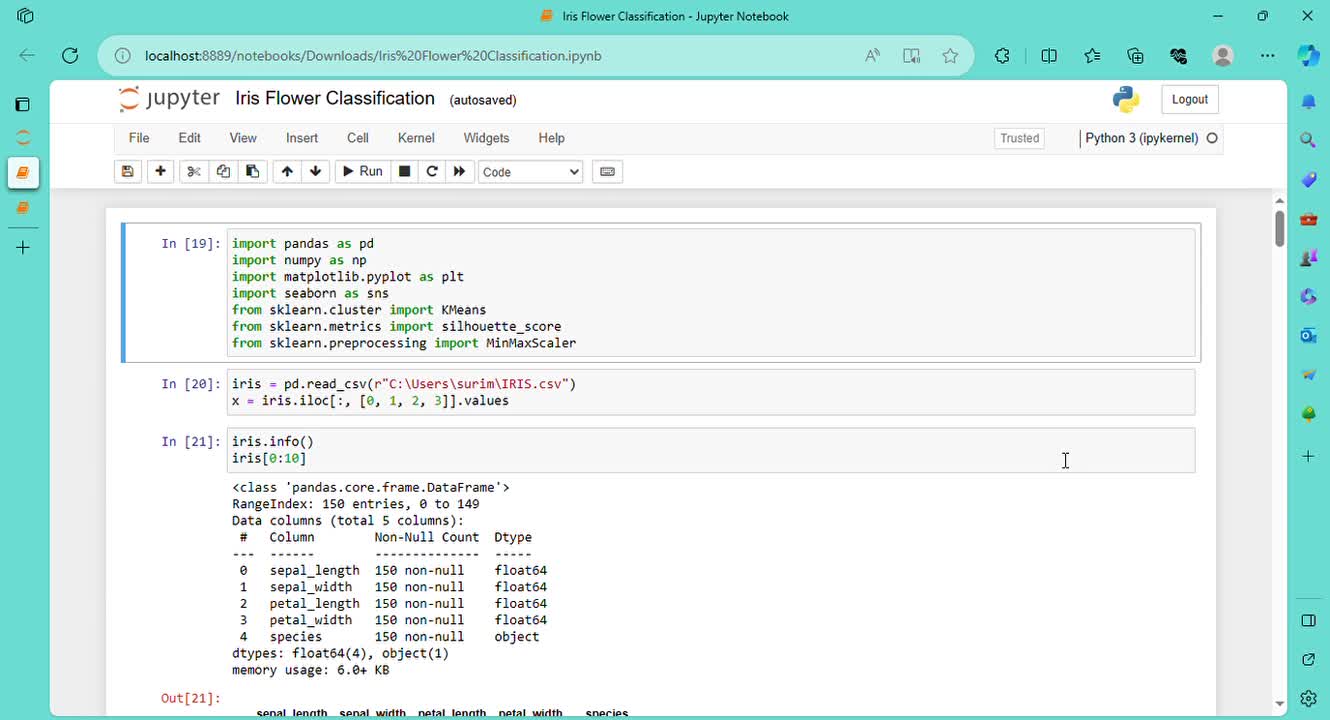
Task: Open sidebar settings gear icon
Action: [1308, 698]
